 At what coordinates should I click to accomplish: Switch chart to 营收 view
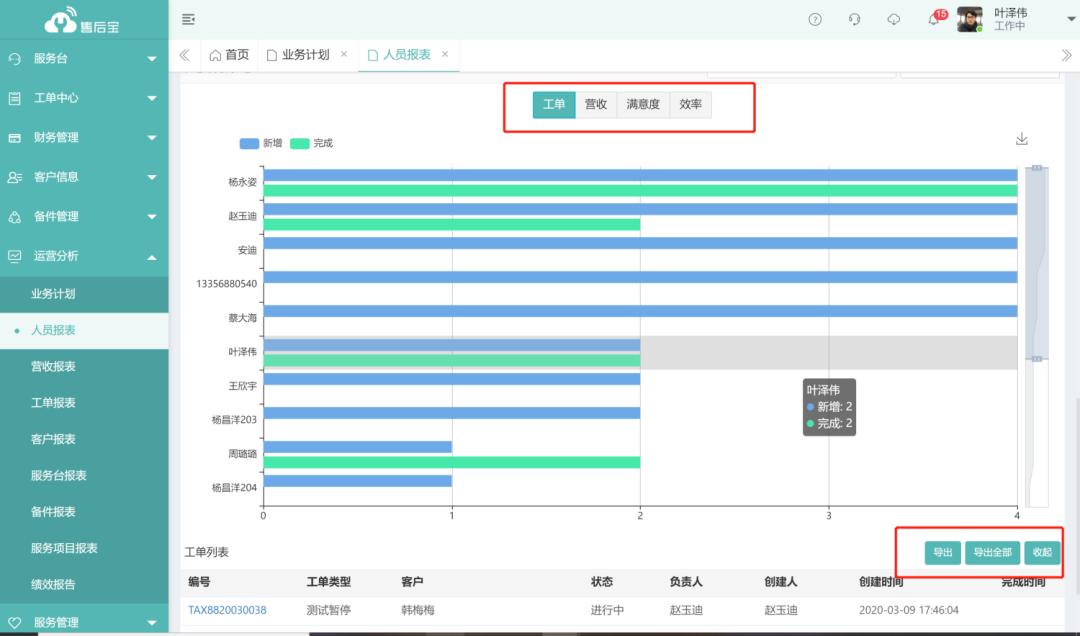tap(596, 104)
